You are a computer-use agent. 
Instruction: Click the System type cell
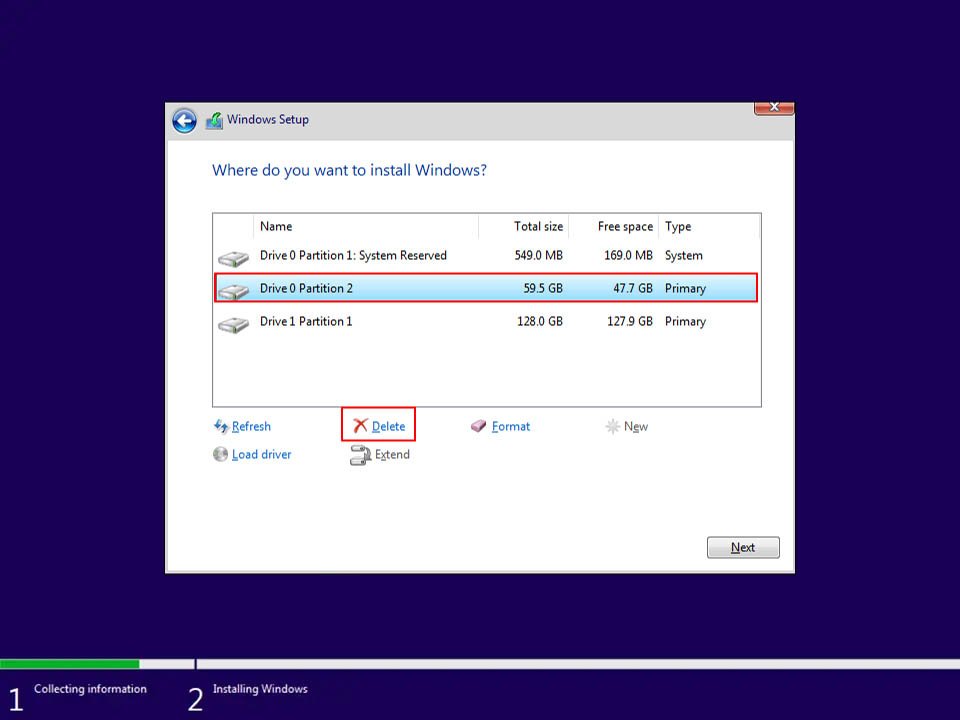[684, 255]
